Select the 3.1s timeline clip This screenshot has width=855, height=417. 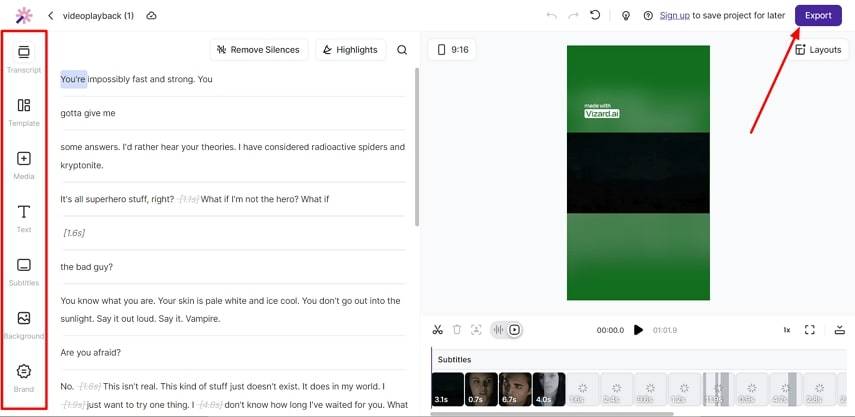click(x=448, y=389)
